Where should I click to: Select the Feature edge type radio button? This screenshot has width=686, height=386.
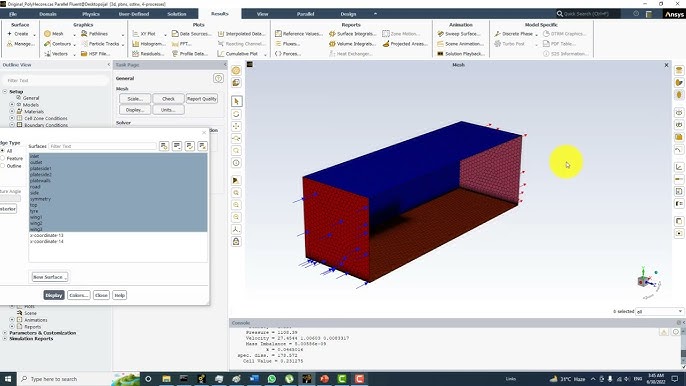coord(3,158)
